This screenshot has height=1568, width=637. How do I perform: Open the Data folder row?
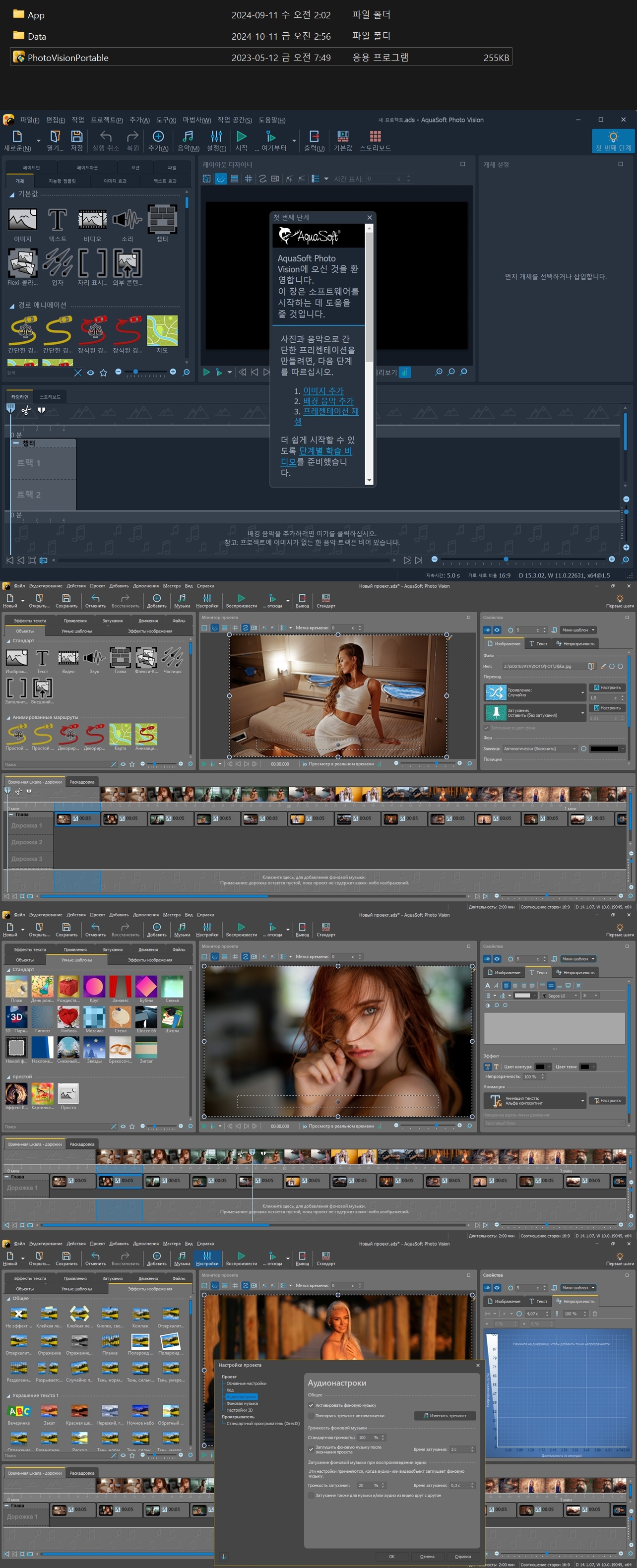click(260, 36)
